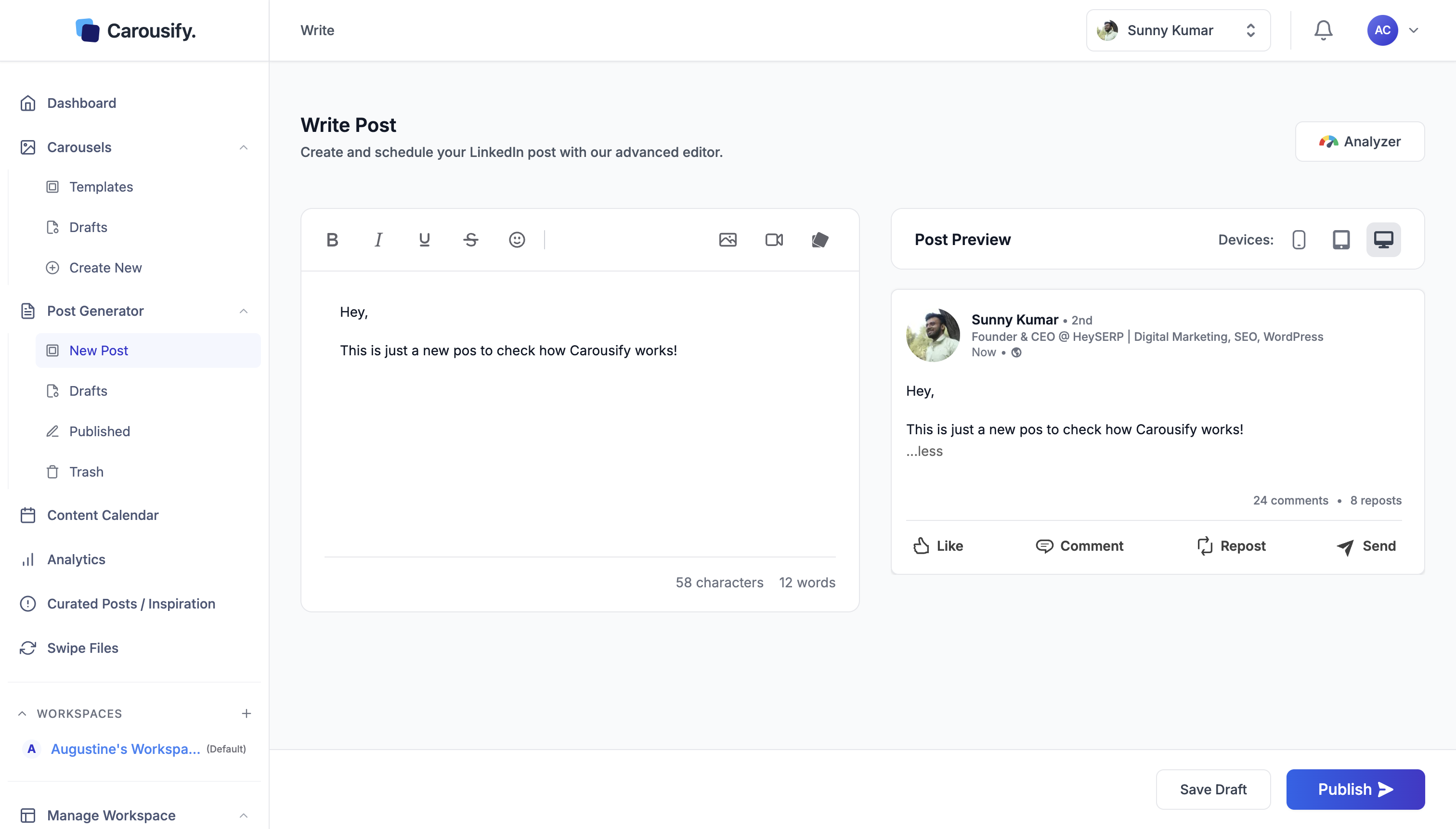
Task: Go to Published posts
Action: [x=100, y=431]
